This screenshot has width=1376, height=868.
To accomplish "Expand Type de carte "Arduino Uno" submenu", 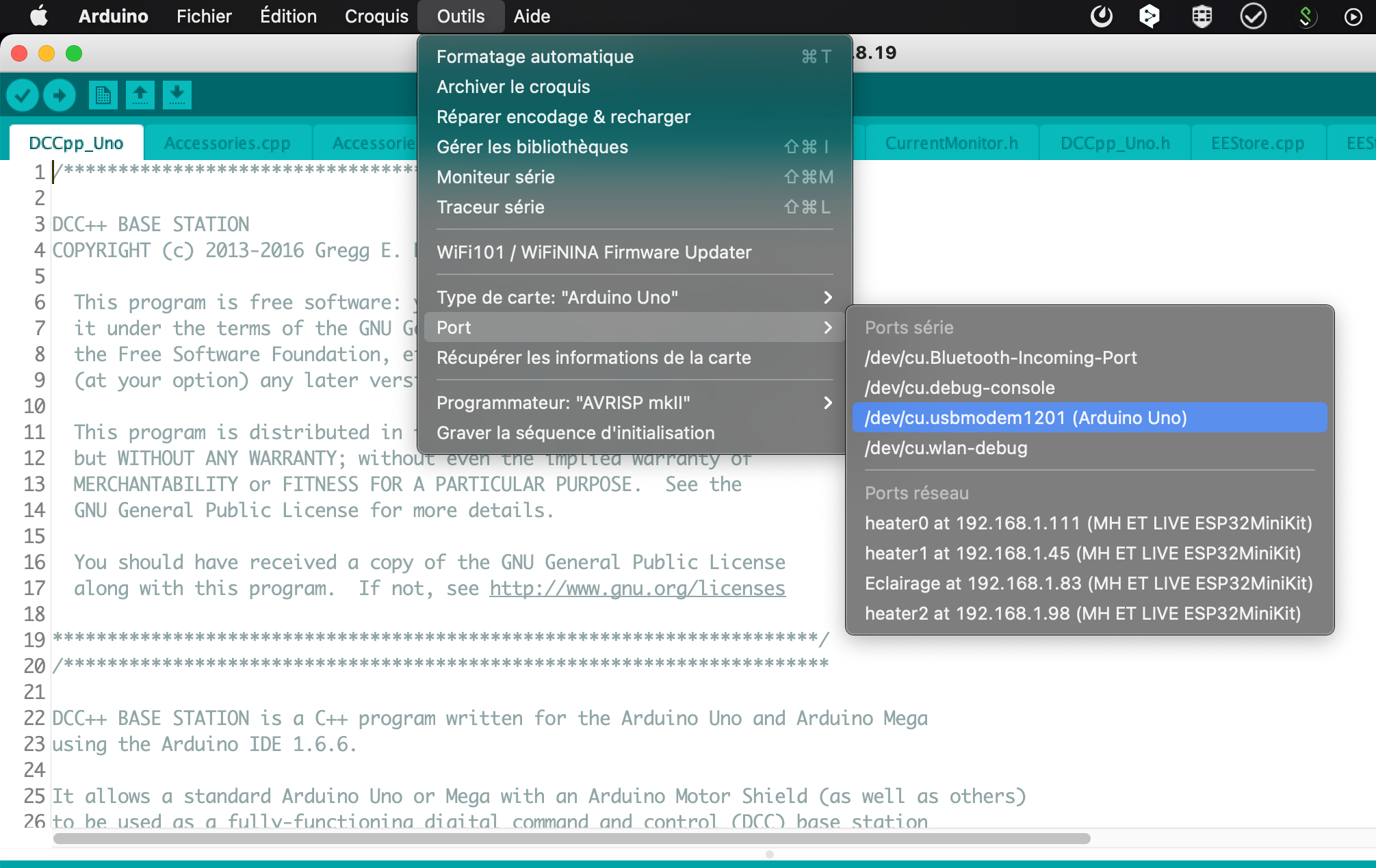I will (634, 298).
